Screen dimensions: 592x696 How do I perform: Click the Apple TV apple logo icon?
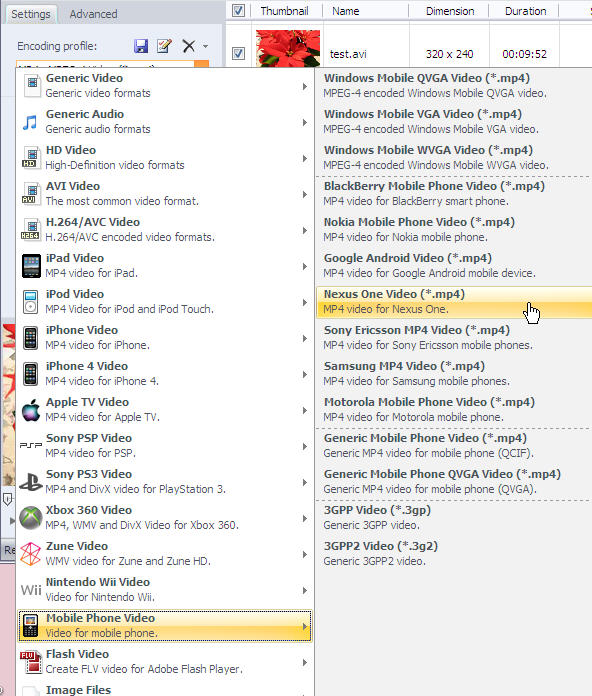click(31, 410)
